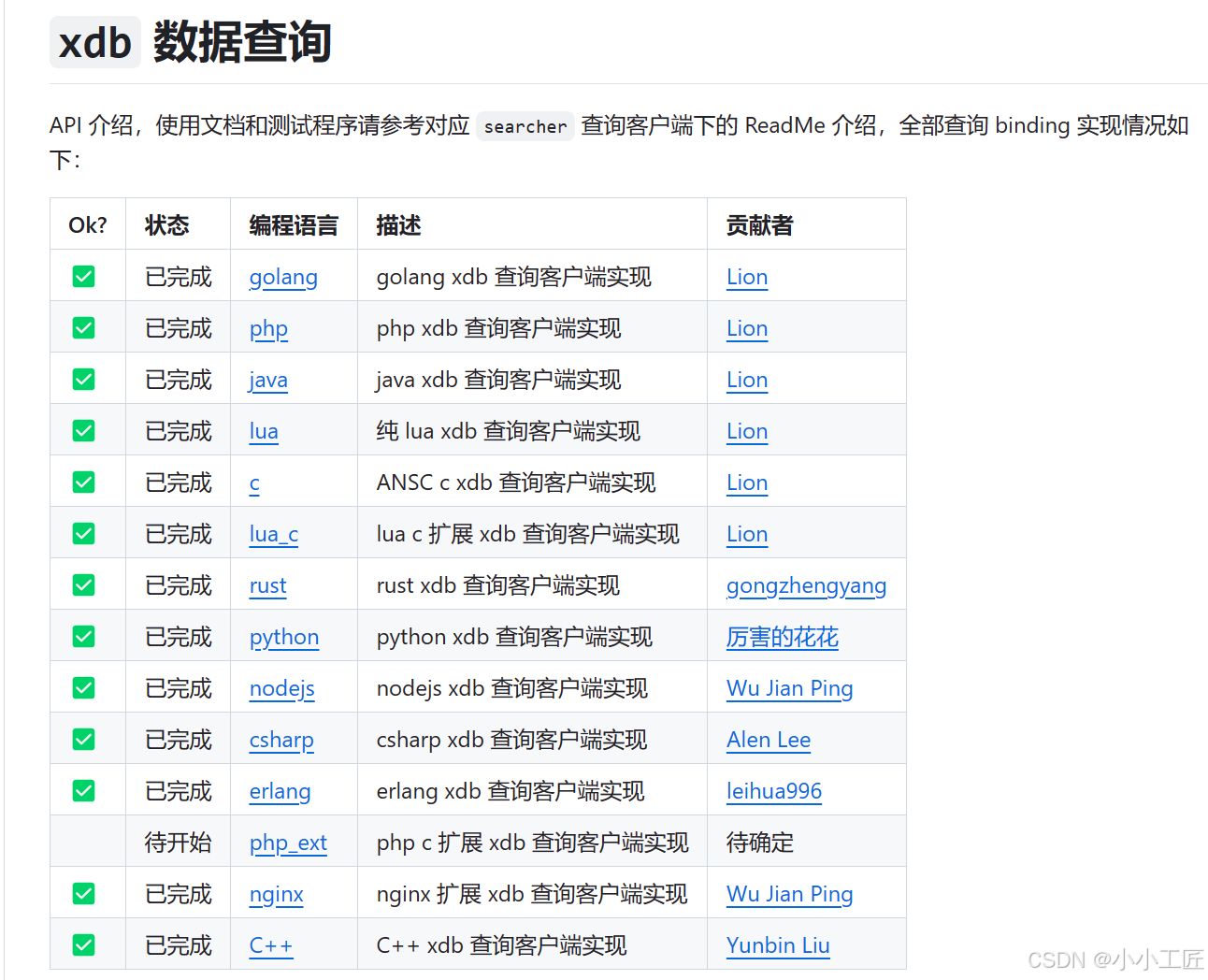Click the green checkmark next to csharp
1208x980 pixels.
(x=83, y=739)
